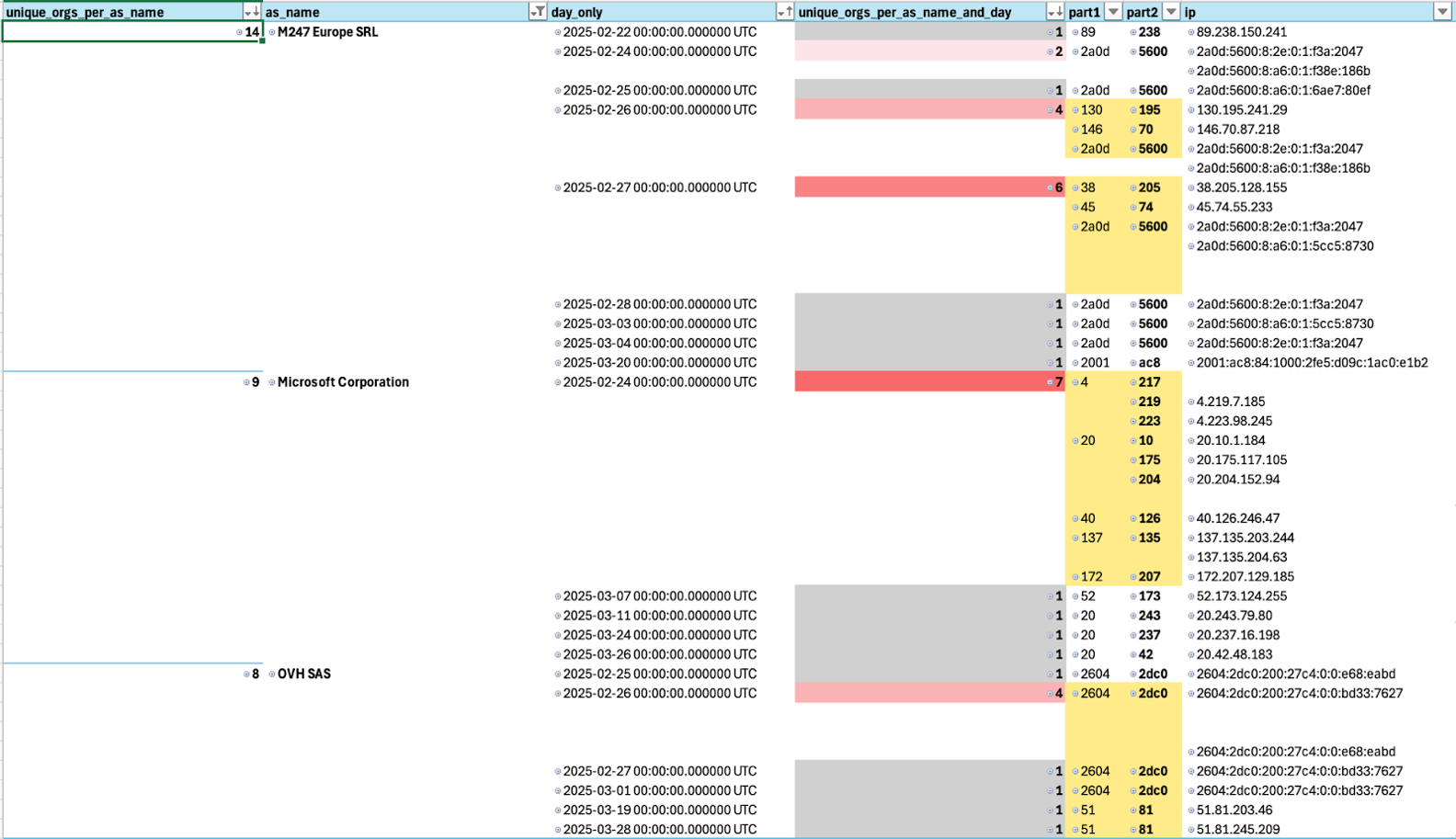Select the Microsoft Corporation cell
This screenshot has width=1456, height=839.
click(406, 382)
